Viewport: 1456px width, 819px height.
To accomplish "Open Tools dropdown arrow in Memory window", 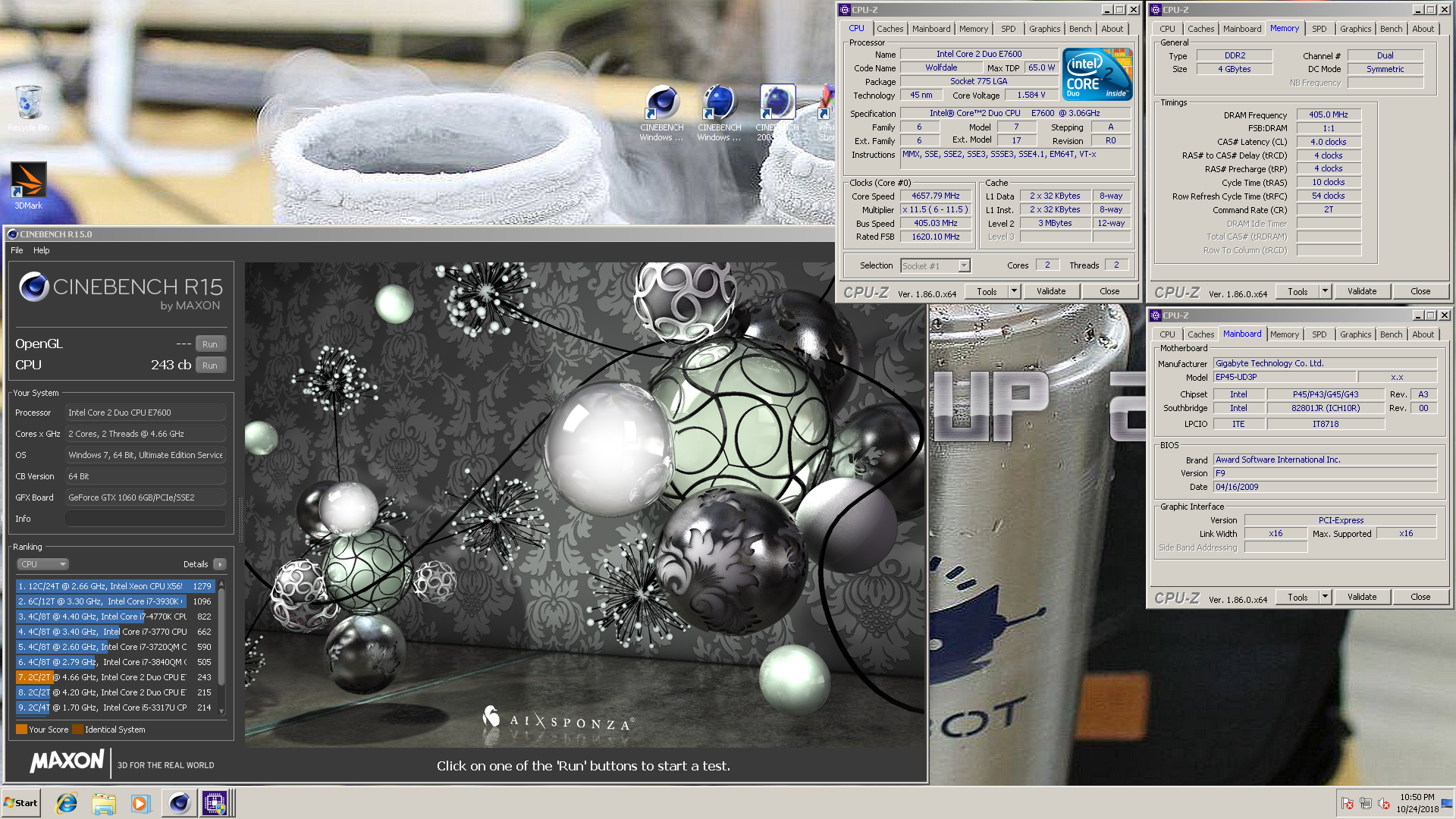I will pyautogui.click(x=1325, y=291).
